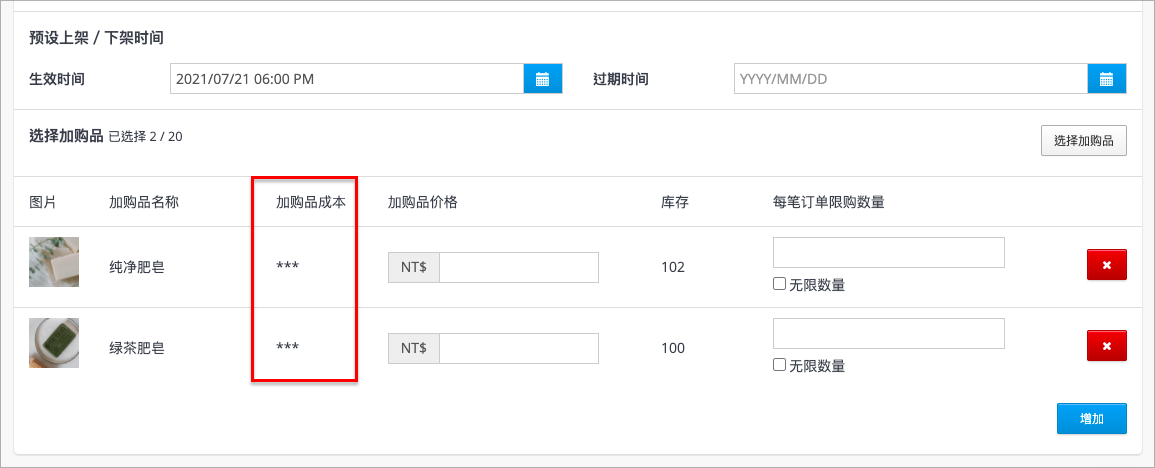Click stock value 100

click(x=673, y=349)
